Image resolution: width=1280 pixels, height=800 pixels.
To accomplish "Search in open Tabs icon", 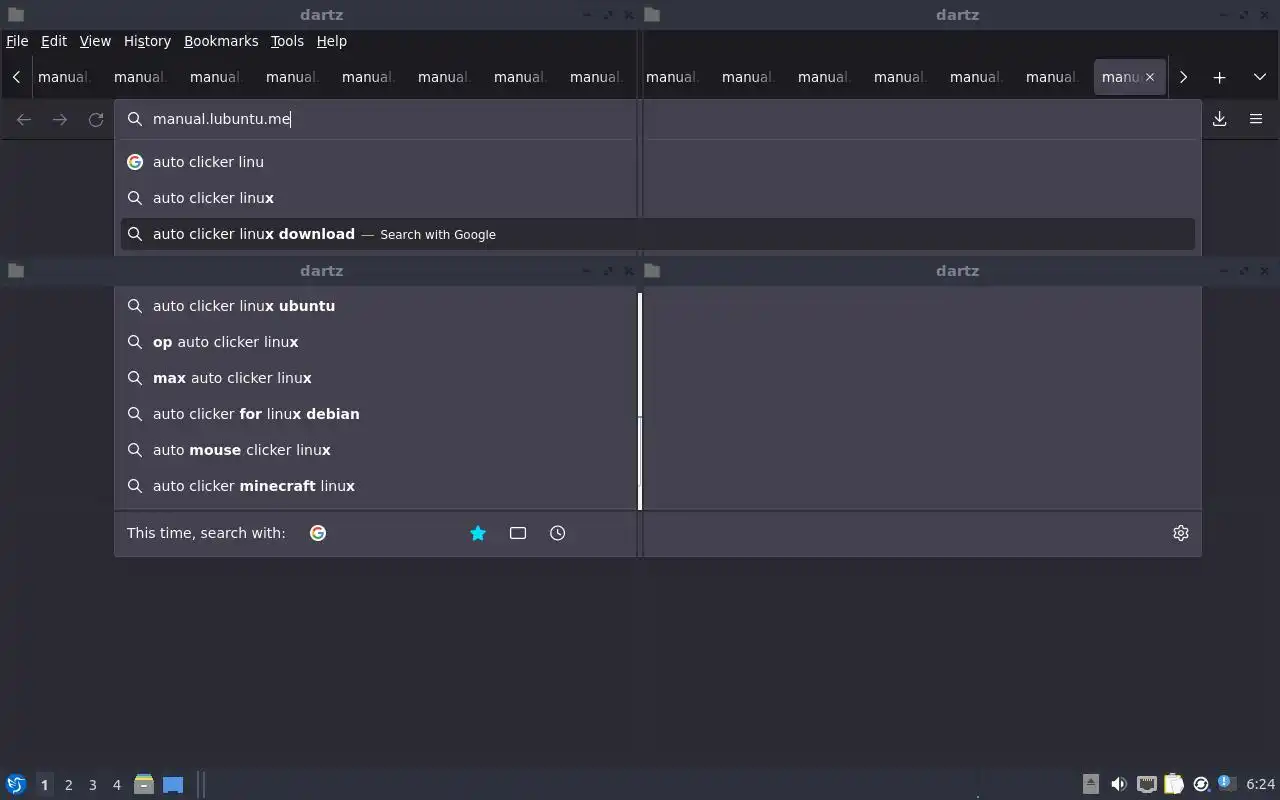I will tap(518, 533).
